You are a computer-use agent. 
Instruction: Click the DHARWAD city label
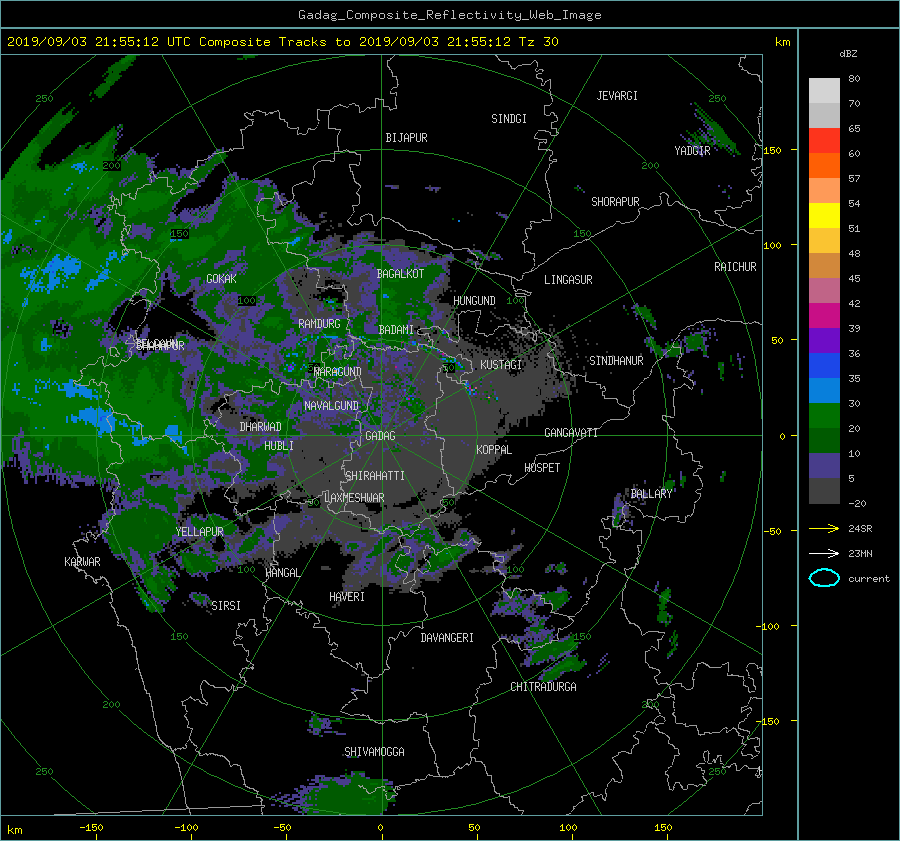[x=261, y=427]
